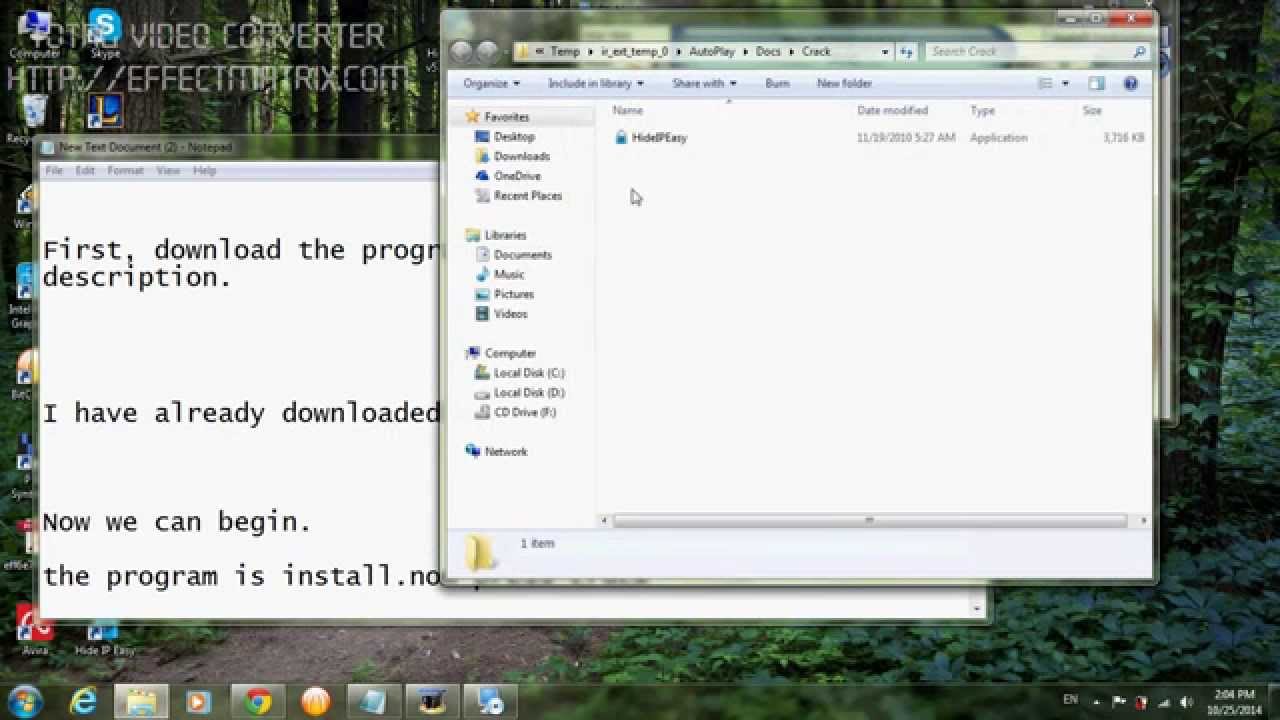Click Temp in the address breadcrumb

click(564, 51)
